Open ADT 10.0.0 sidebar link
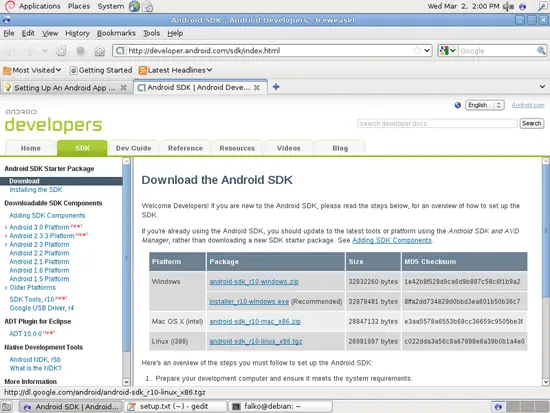 click(26, 334)
